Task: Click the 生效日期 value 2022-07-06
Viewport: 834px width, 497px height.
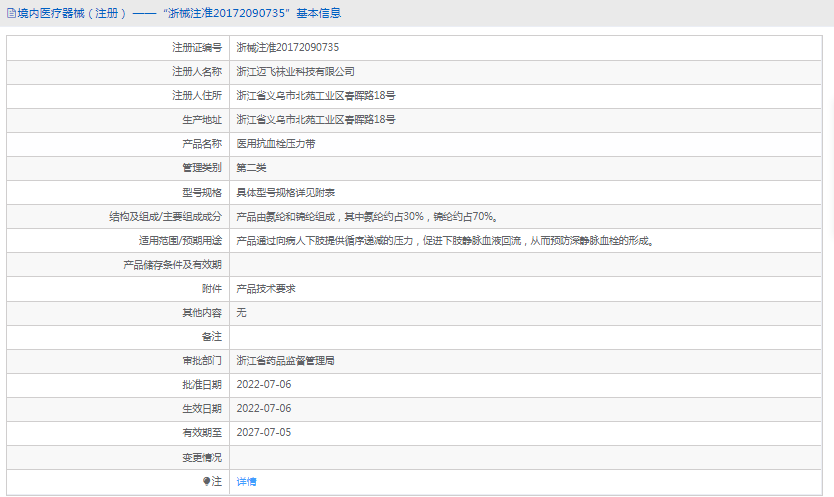Action: 264,409
